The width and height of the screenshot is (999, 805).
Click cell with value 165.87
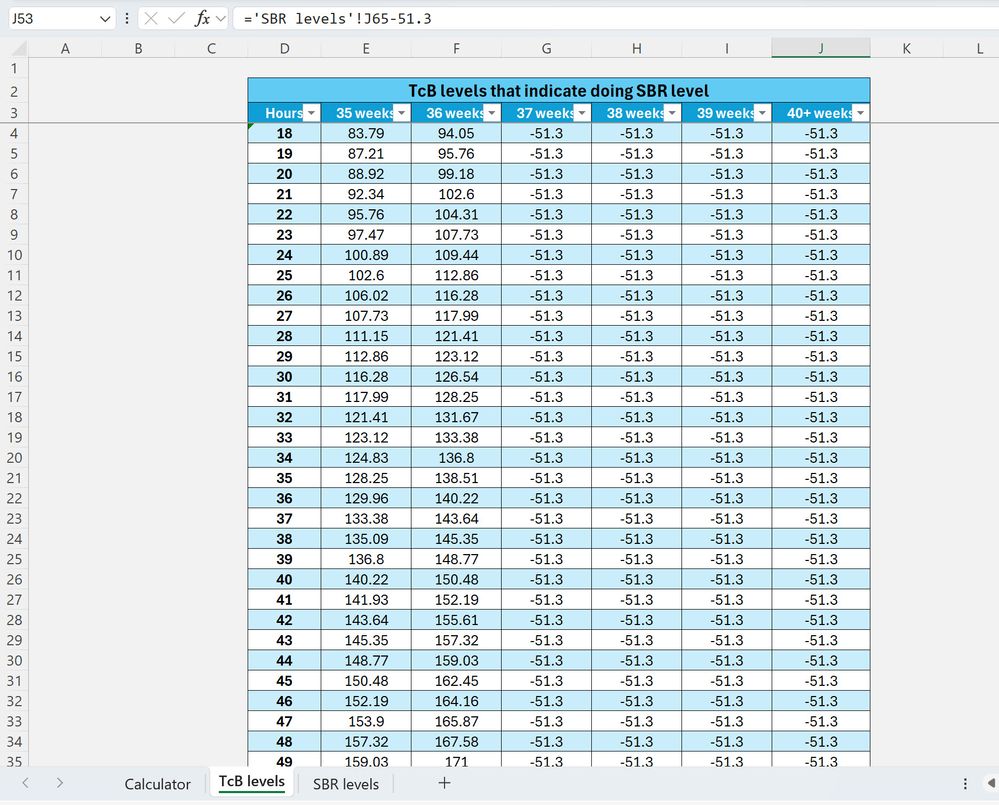coord(456,722)
